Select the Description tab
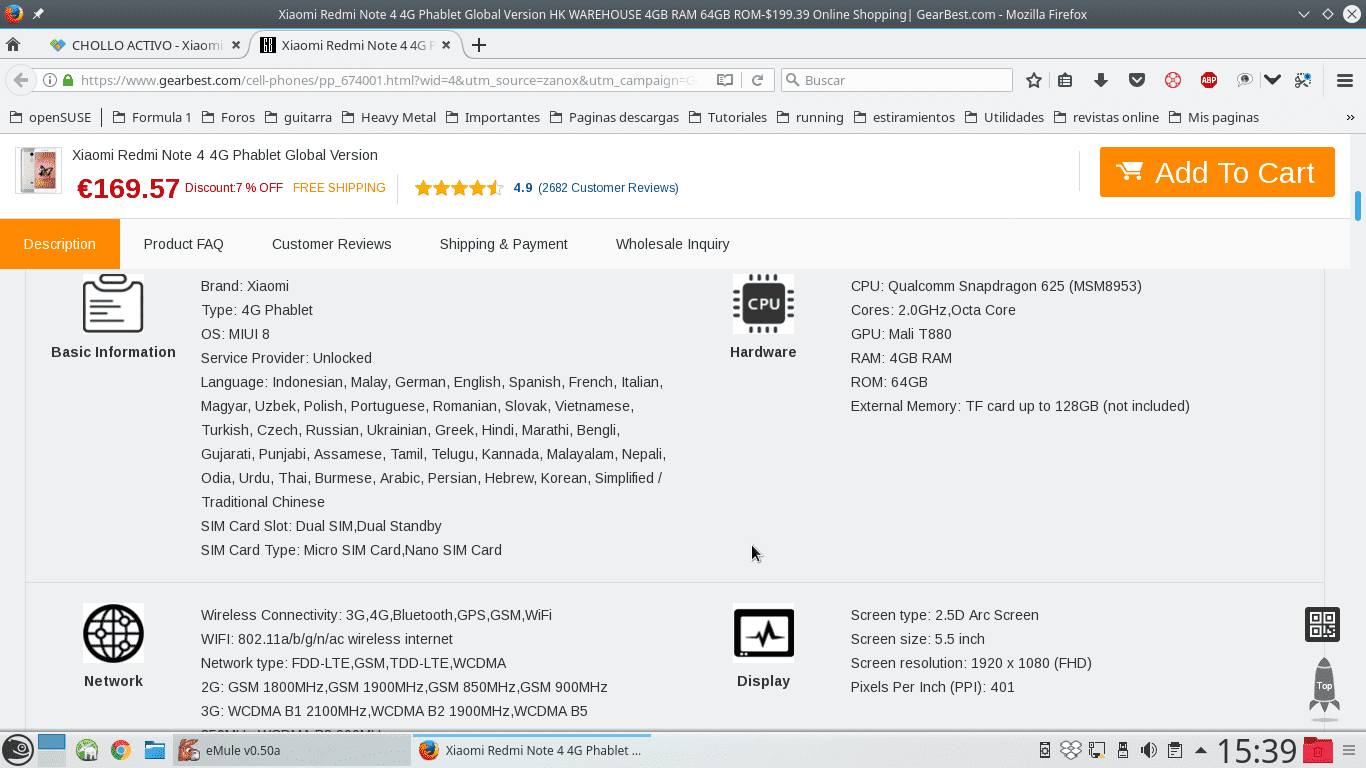The height and width of the screenshot is (768, 1366). [x=60, y=244]
